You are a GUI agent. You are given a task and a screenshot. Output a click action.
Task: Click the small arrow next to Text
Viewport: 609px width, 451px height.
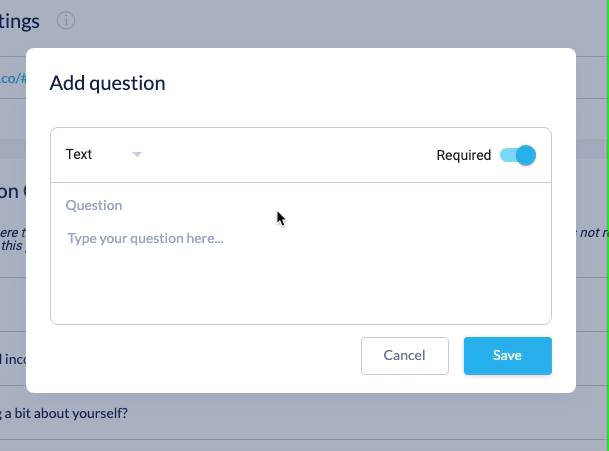pos(137,154)
